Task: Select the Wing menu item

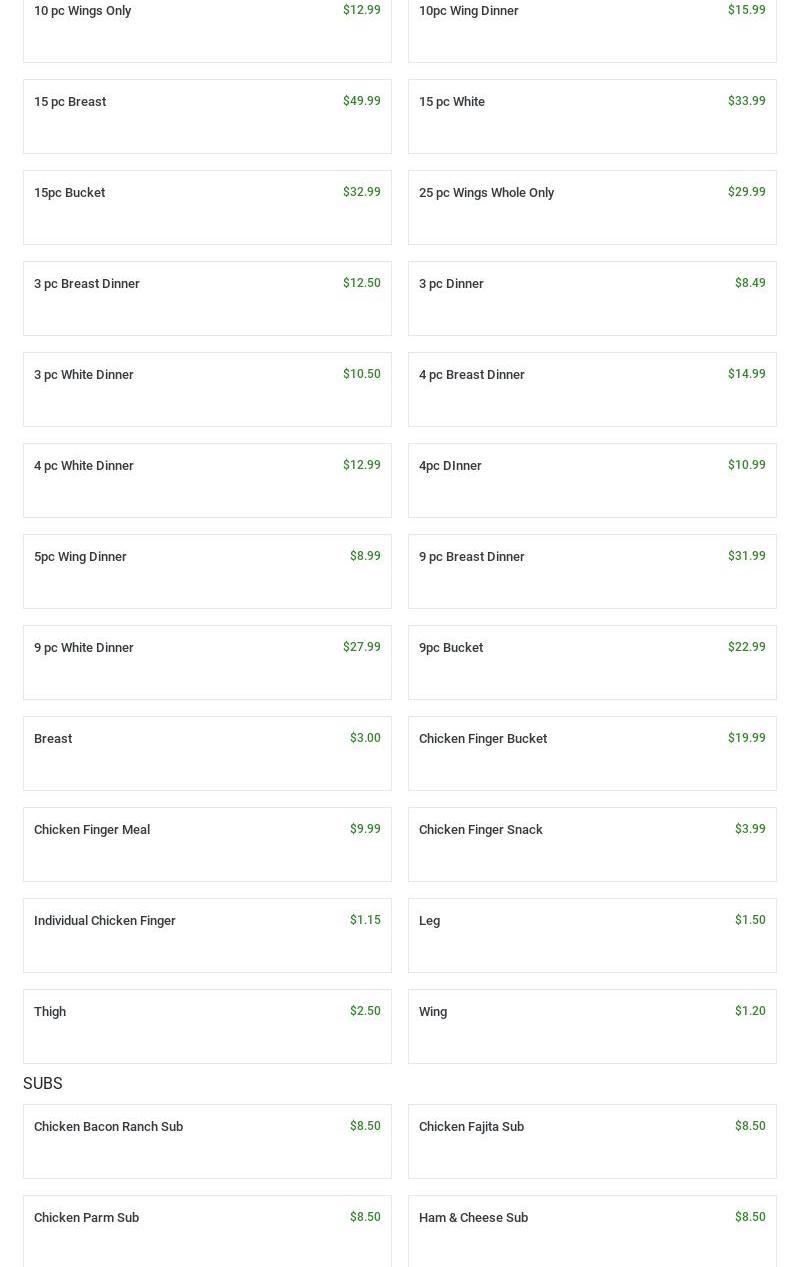Action: tap(592, 1026)
